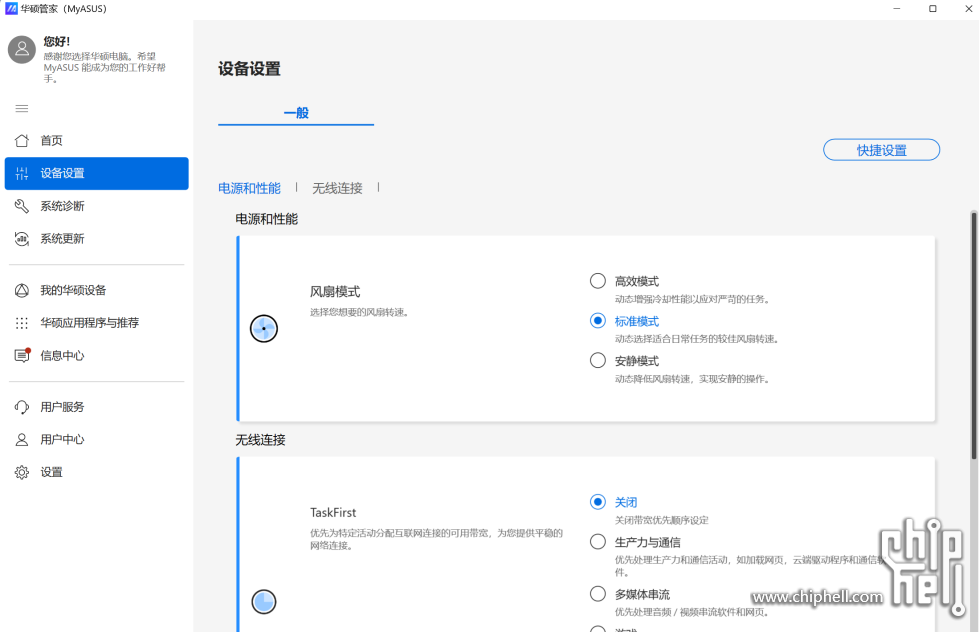The height and width of the screenshot is (632, 979).
Task: Open 系统更新 in sidebar
Action: point(96,239)
